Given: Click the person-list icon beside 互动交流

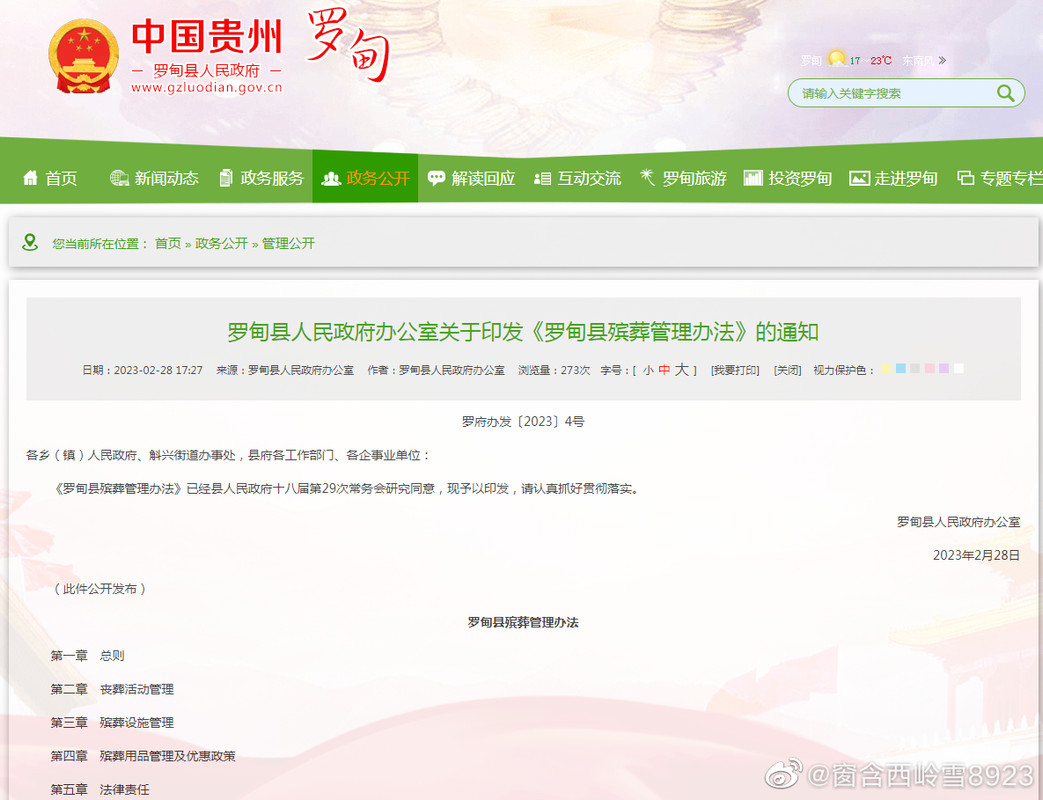Looking at the screenshot, I should [542, 178].
